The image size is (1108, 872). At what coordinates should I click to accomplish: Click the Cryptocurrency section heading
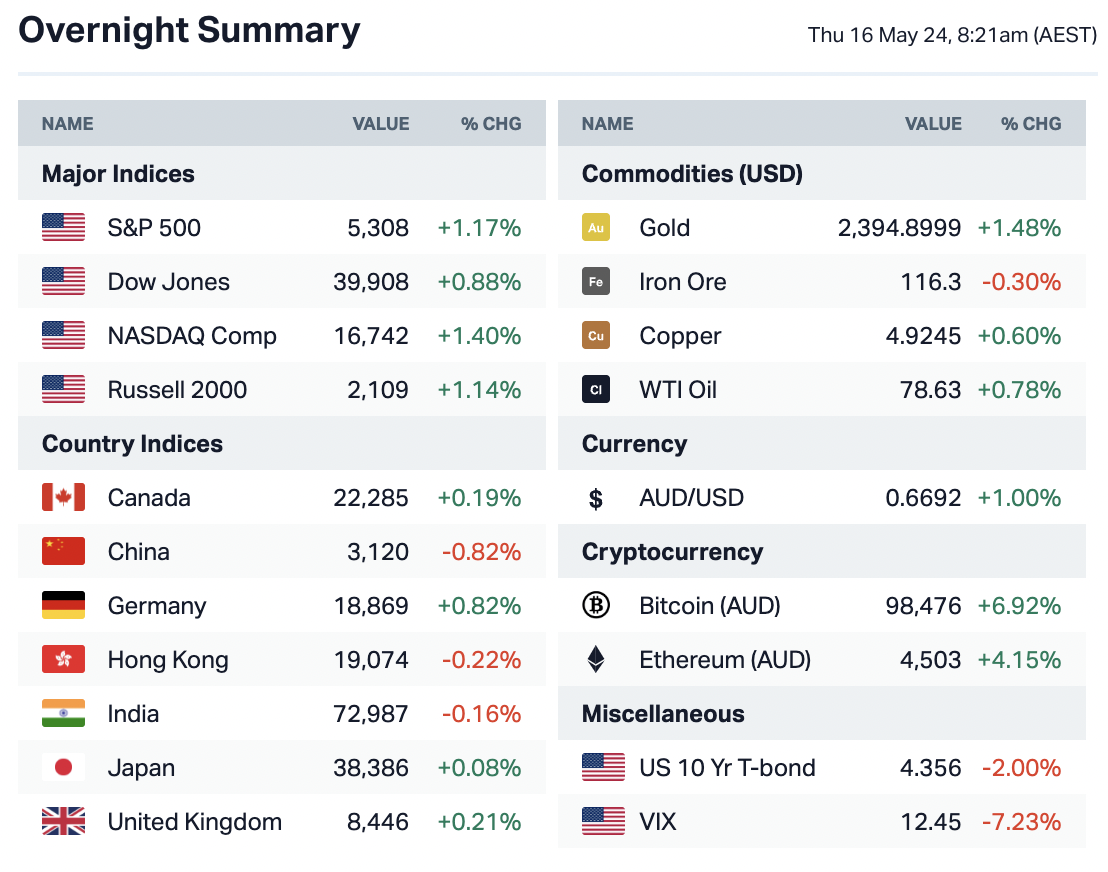coord(672,552)
